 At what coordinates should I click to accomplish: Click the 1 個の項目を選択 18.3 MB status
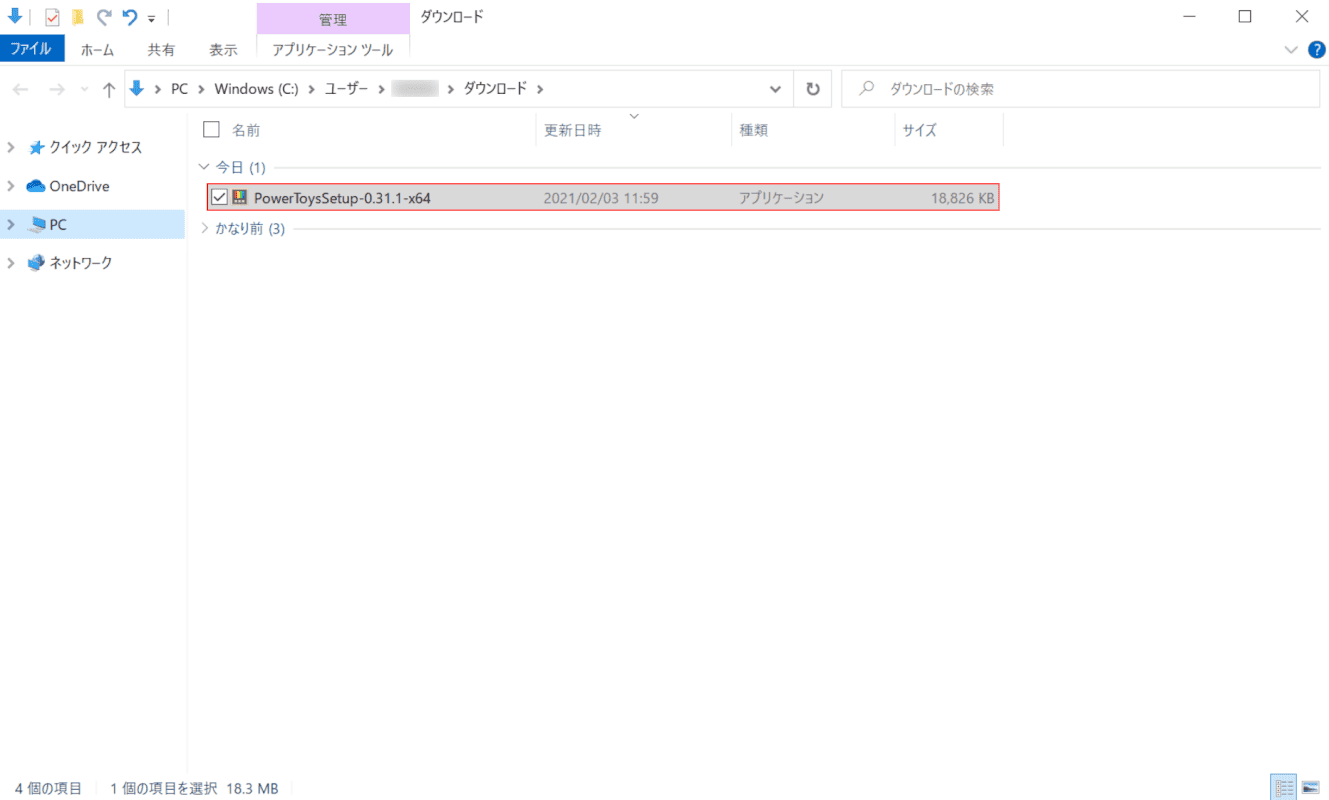(194, 789)
